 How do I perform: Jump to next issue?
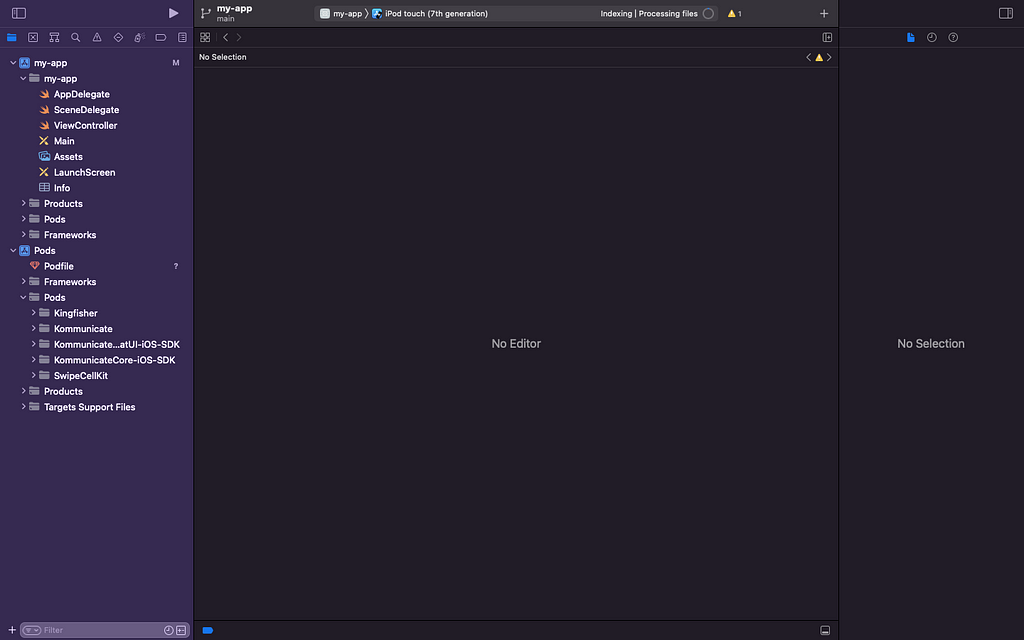829,57
